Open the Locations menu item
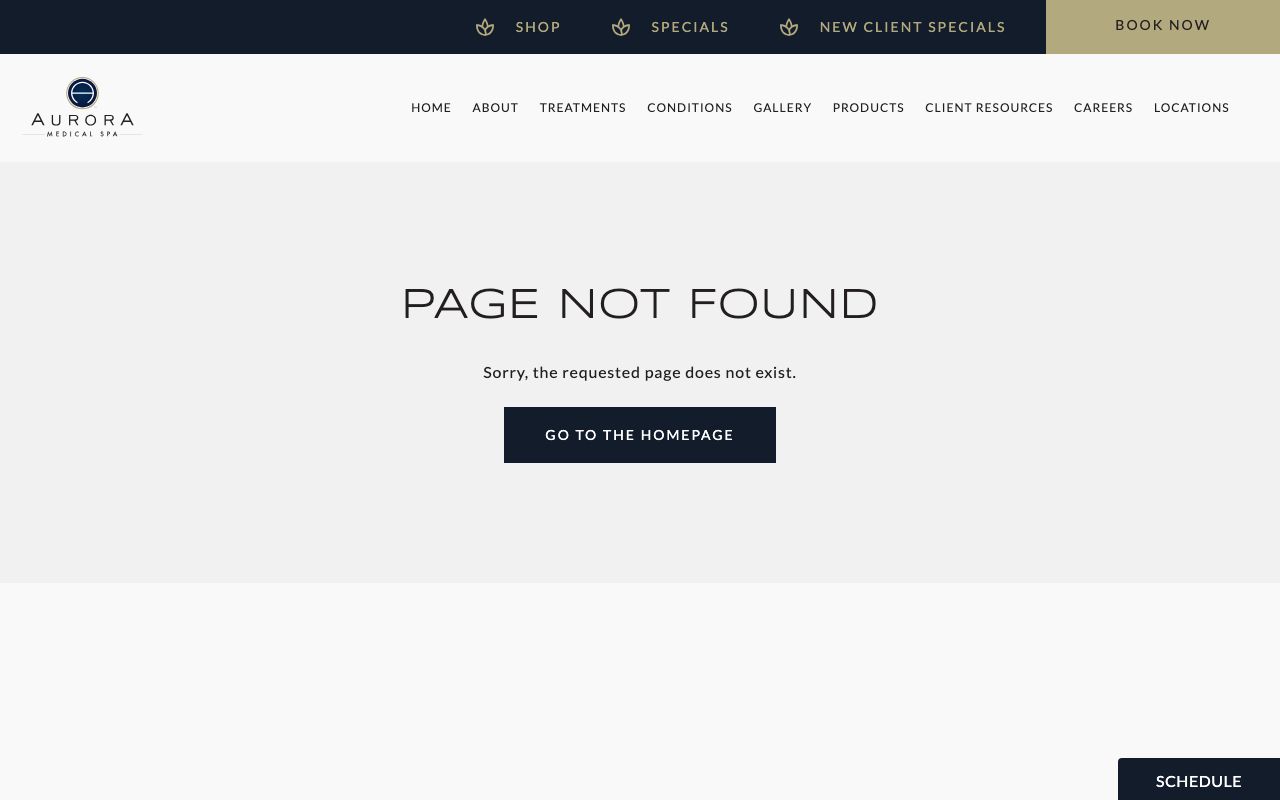This screenshot has width=1280, height=800. pos(1191,108)
